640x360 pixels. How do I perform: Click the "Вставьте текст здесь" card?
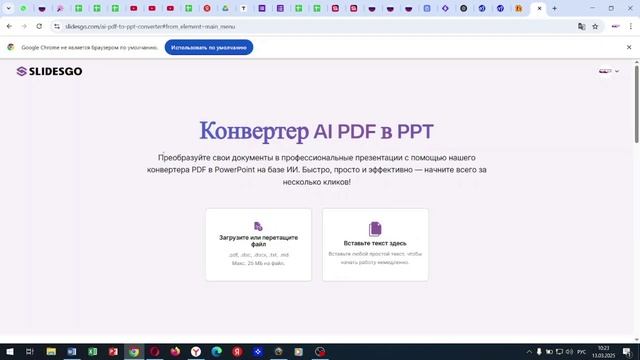tap(375, 244)
